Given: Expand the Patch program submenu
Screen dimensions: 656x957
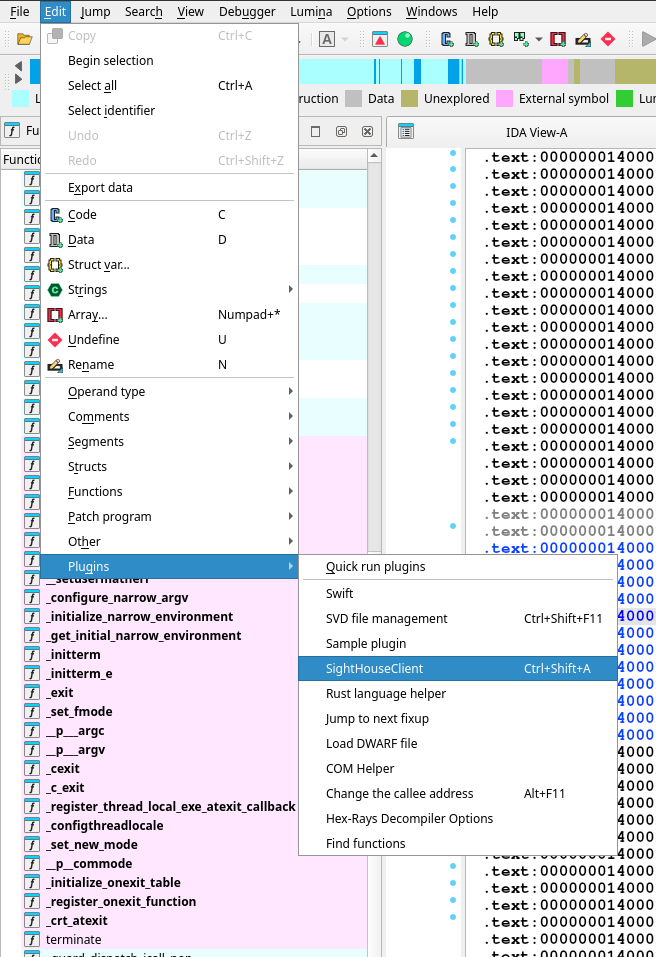Looking at the screenshot, I should [169, 516].
